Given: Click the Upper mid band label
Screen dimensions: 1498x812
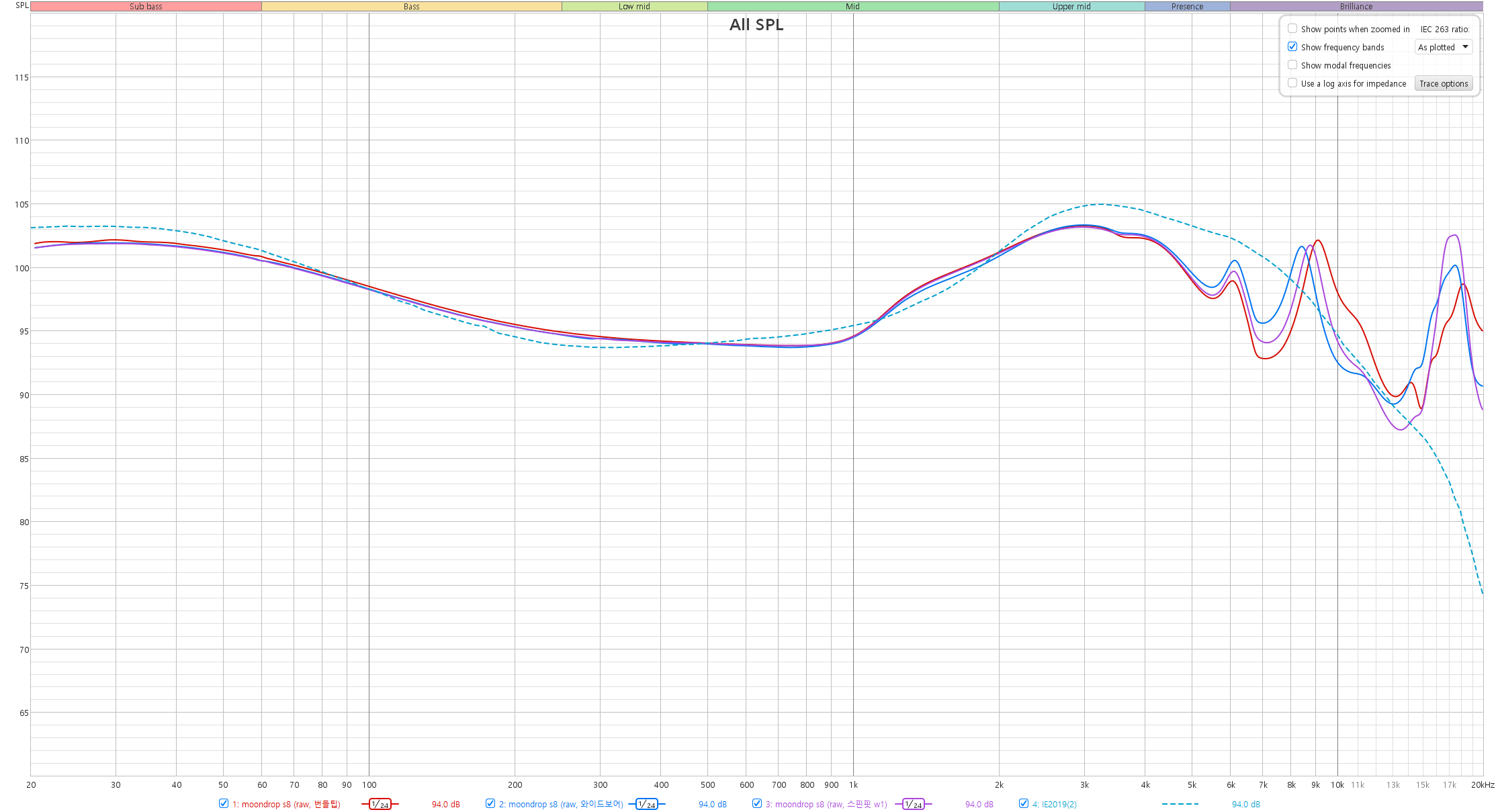Looking at the screenshot, I should point(1071,6).
